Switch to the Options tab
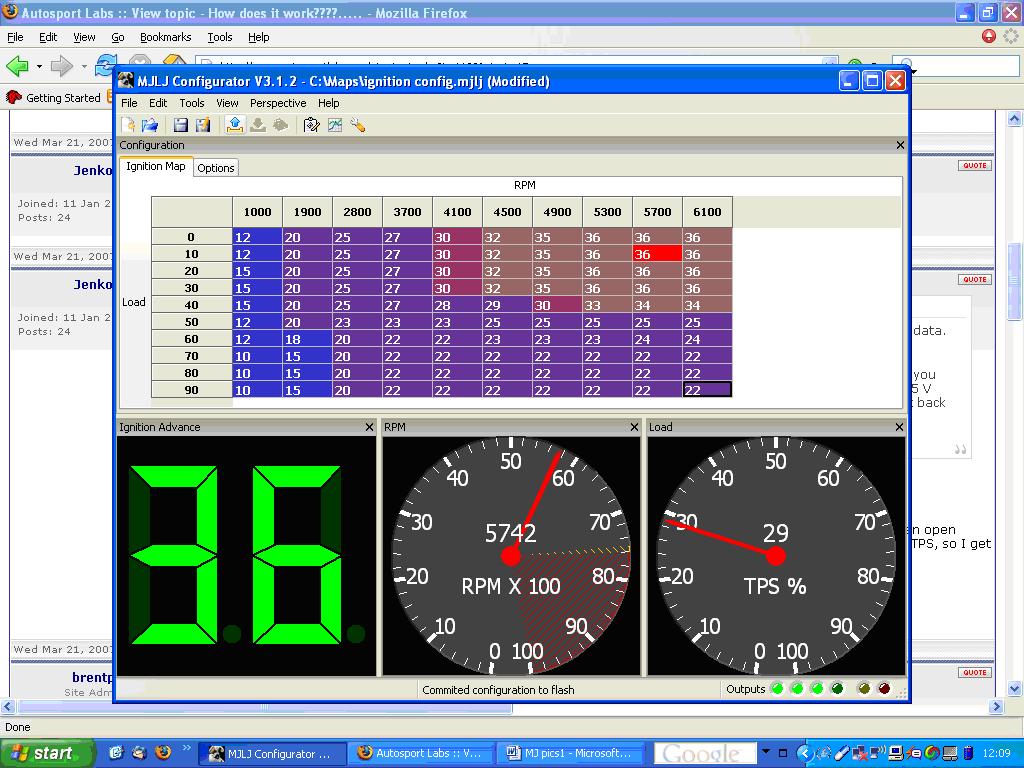The height and width of the screenshot is (768, 1024). click(216, 168)
